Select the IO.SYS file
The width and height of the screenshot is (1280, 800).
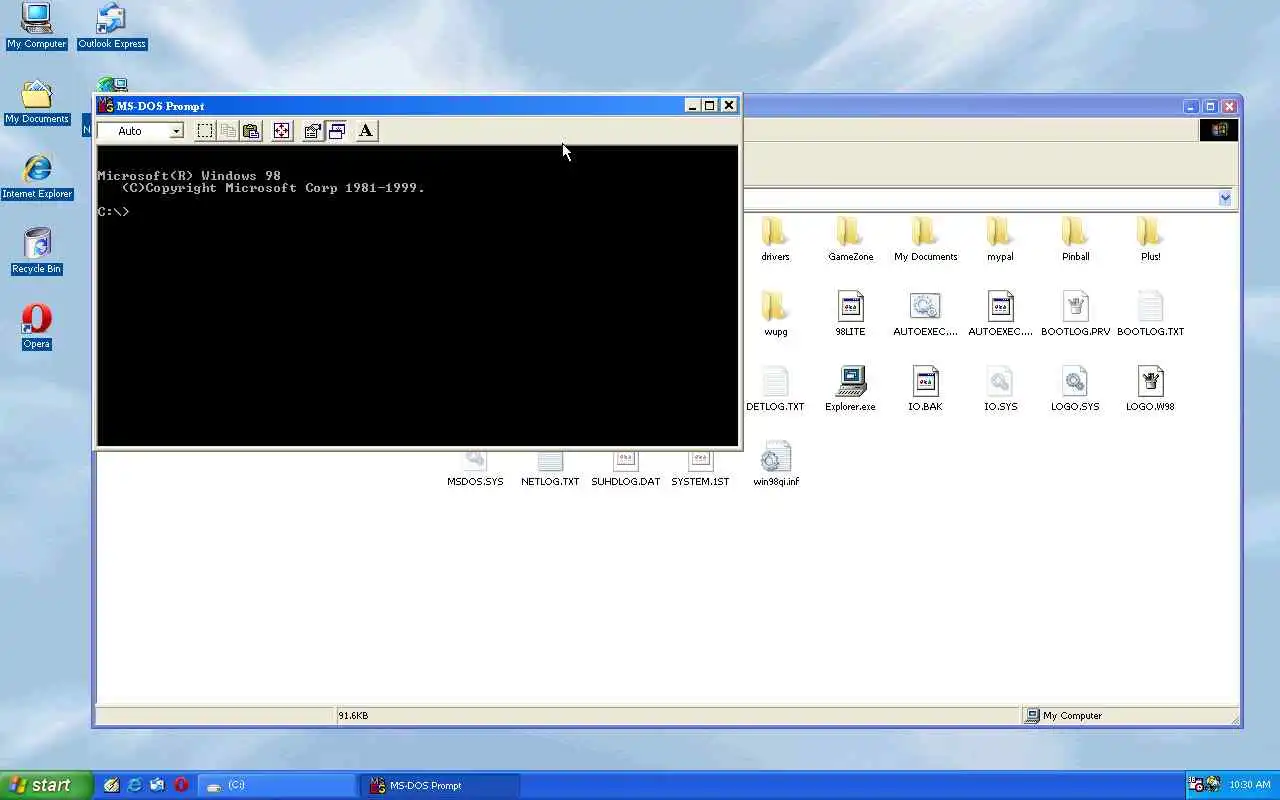tap(1000, 389)
